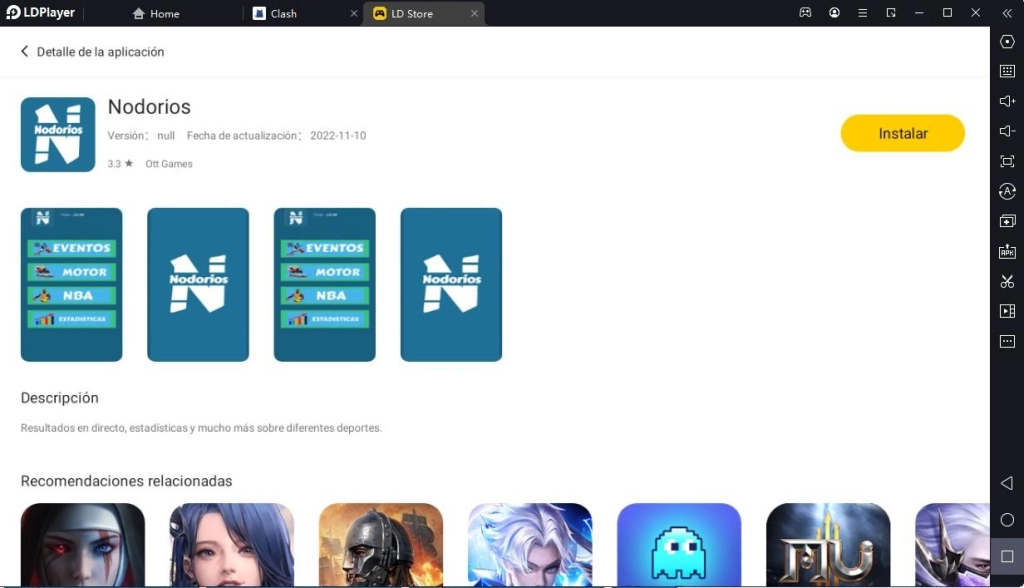Show more tools via the ellipsis icon
Screen dimensions: 1024x588
point(1007,341)
